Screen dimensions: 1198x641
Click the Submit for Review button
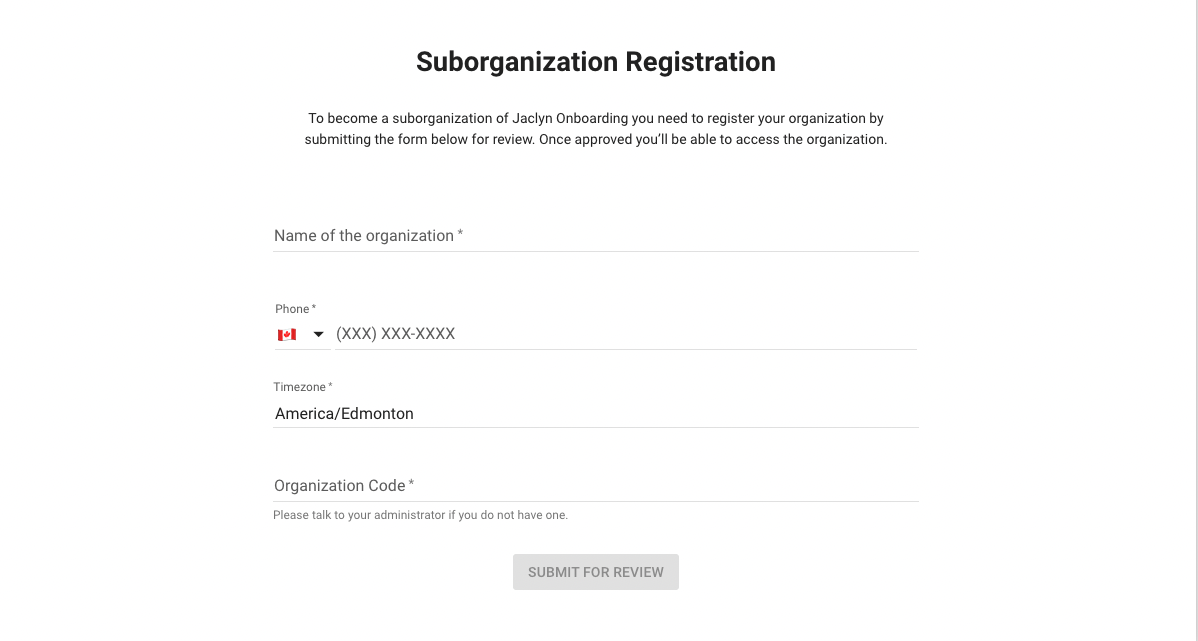596,572
